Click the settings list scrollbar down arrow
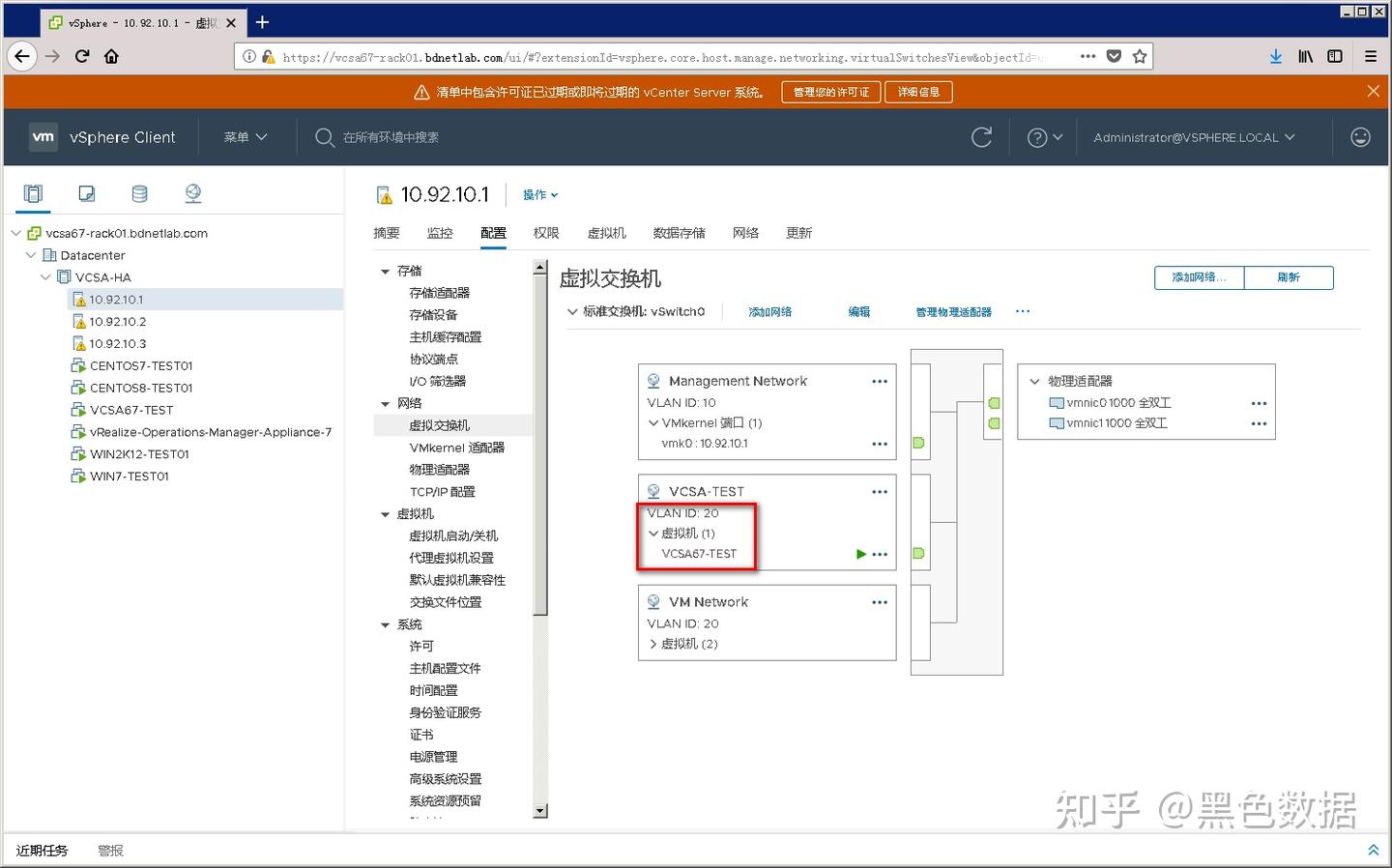This screenshot has height=868, width=1392. click(540, 811)
